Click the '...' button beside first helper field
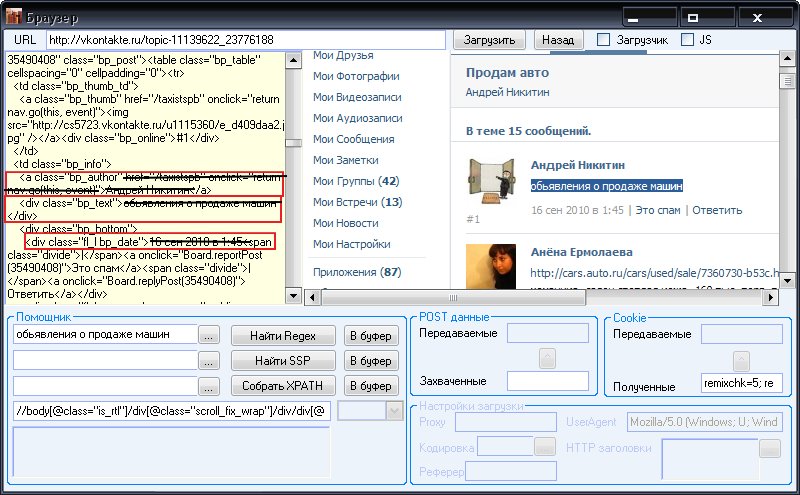Viewport: 800px width, 495px height. [208, 335]
